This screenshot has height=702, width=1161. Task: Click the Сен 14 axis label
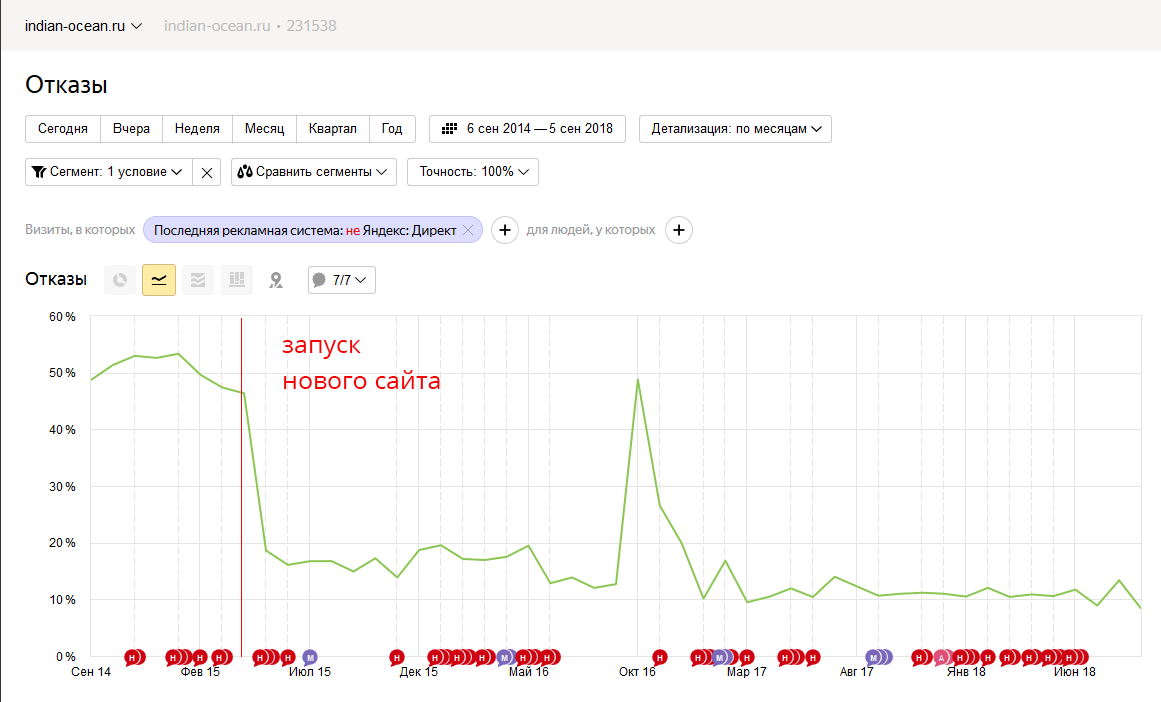coord(91,672)
